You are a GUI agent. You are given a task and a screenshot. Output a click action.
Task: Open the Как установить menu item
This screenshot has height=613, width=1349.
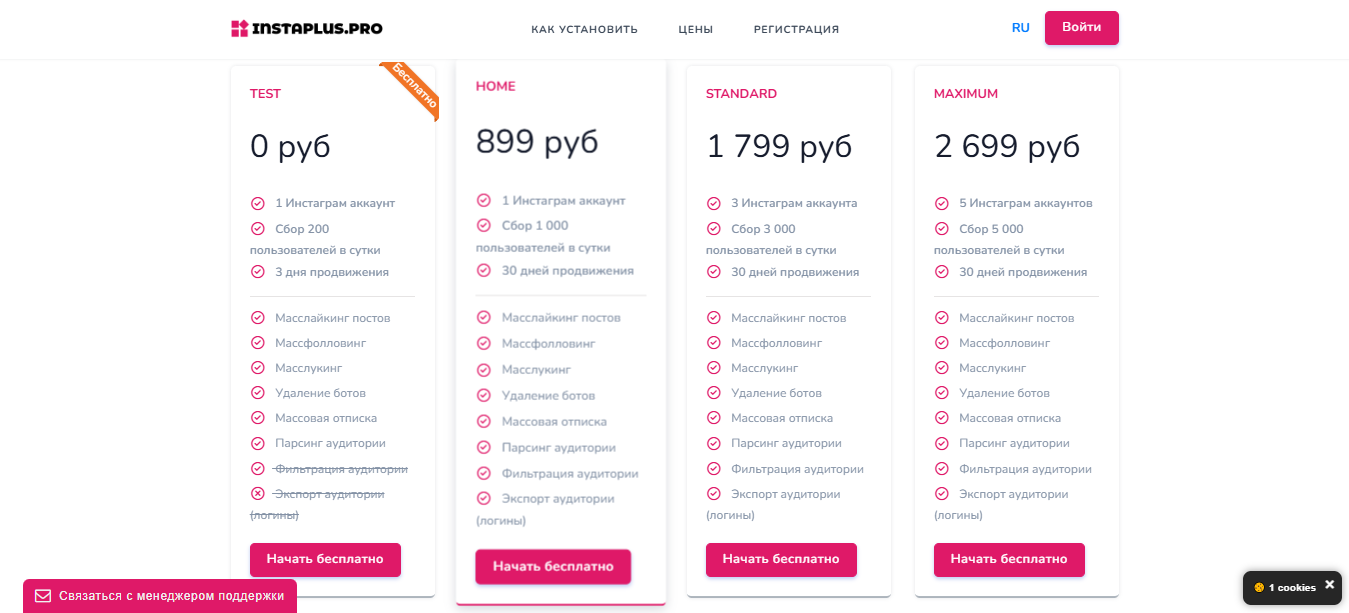(x=584, y=29)
